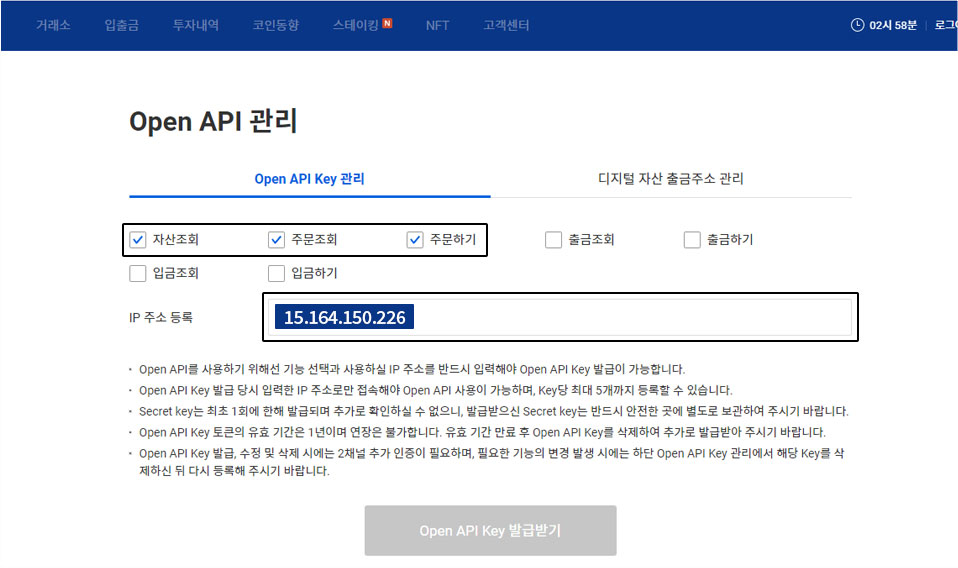
Task: Disable the 주문하기 permission checkbox
Action: coord(416,240)
